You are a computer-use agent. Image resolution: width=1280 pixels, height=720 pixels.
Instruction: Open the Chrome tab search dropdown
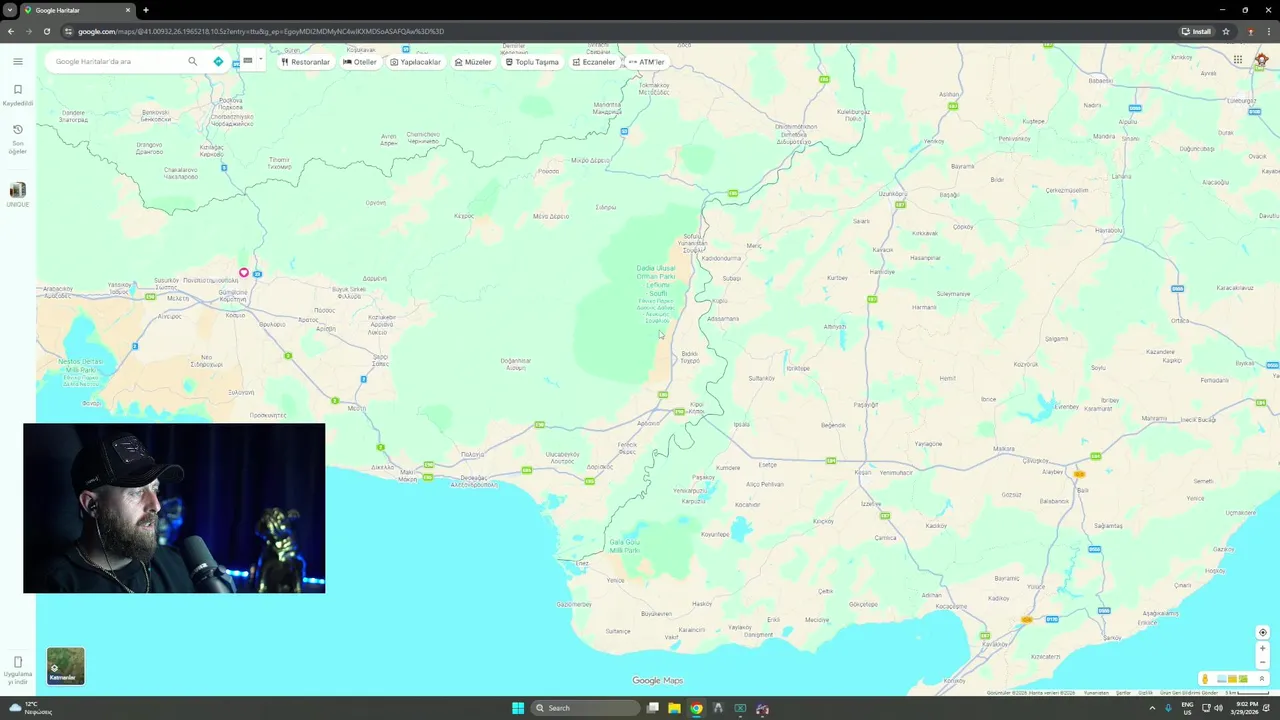point(9,10)
